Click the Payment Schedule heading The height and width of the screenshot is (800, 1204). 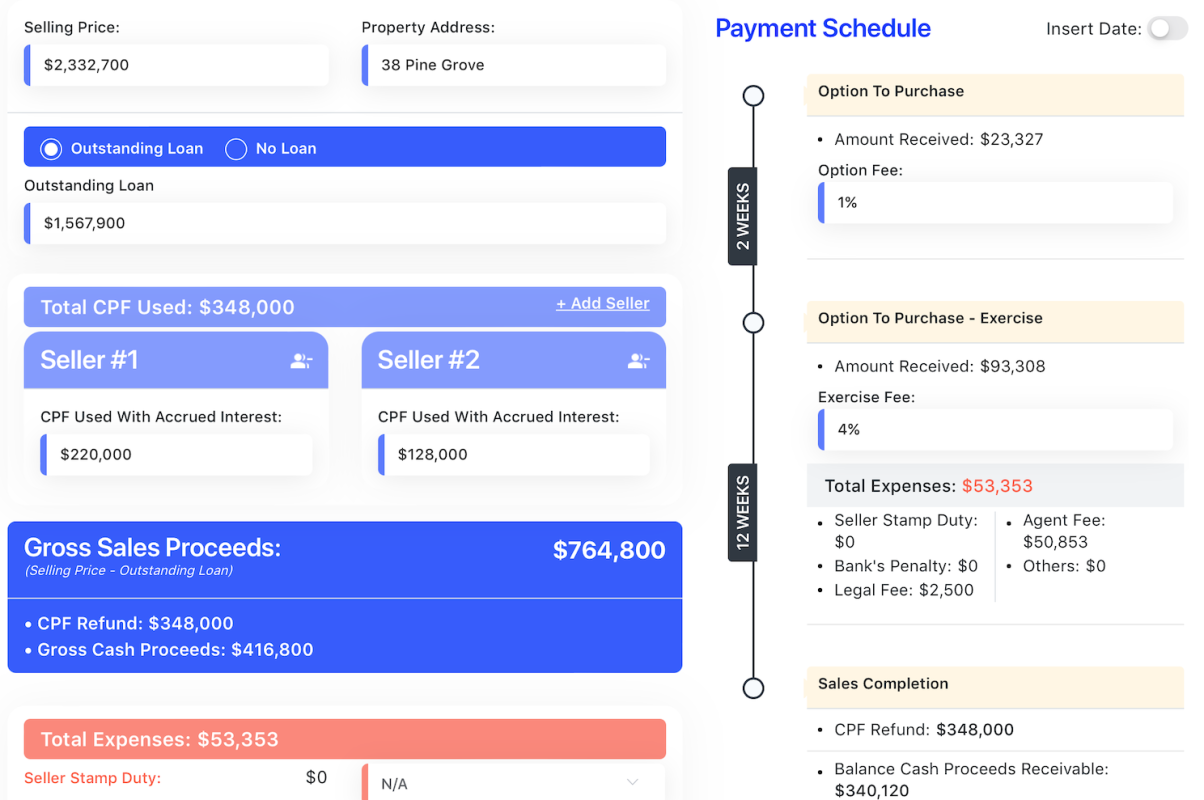click(x=823, y=28)
